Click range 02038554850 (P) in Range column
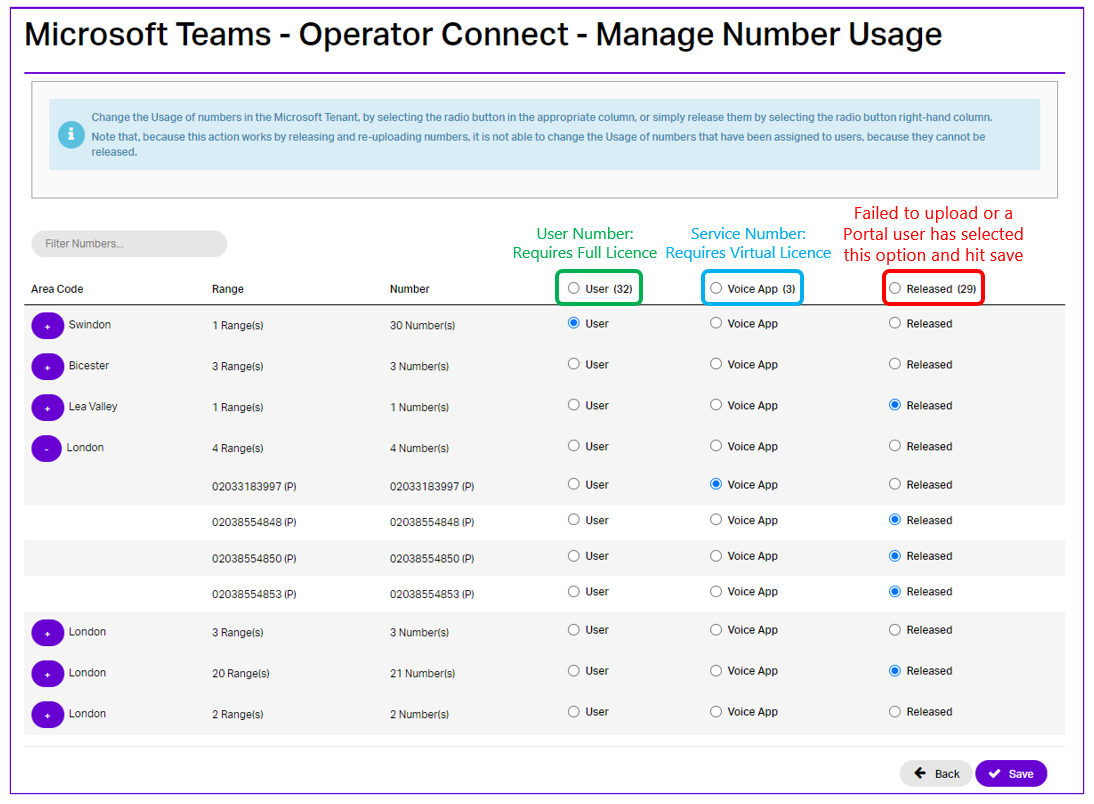Image resolution: width=1094 pixels, height=804 pixels. point(254,559)
